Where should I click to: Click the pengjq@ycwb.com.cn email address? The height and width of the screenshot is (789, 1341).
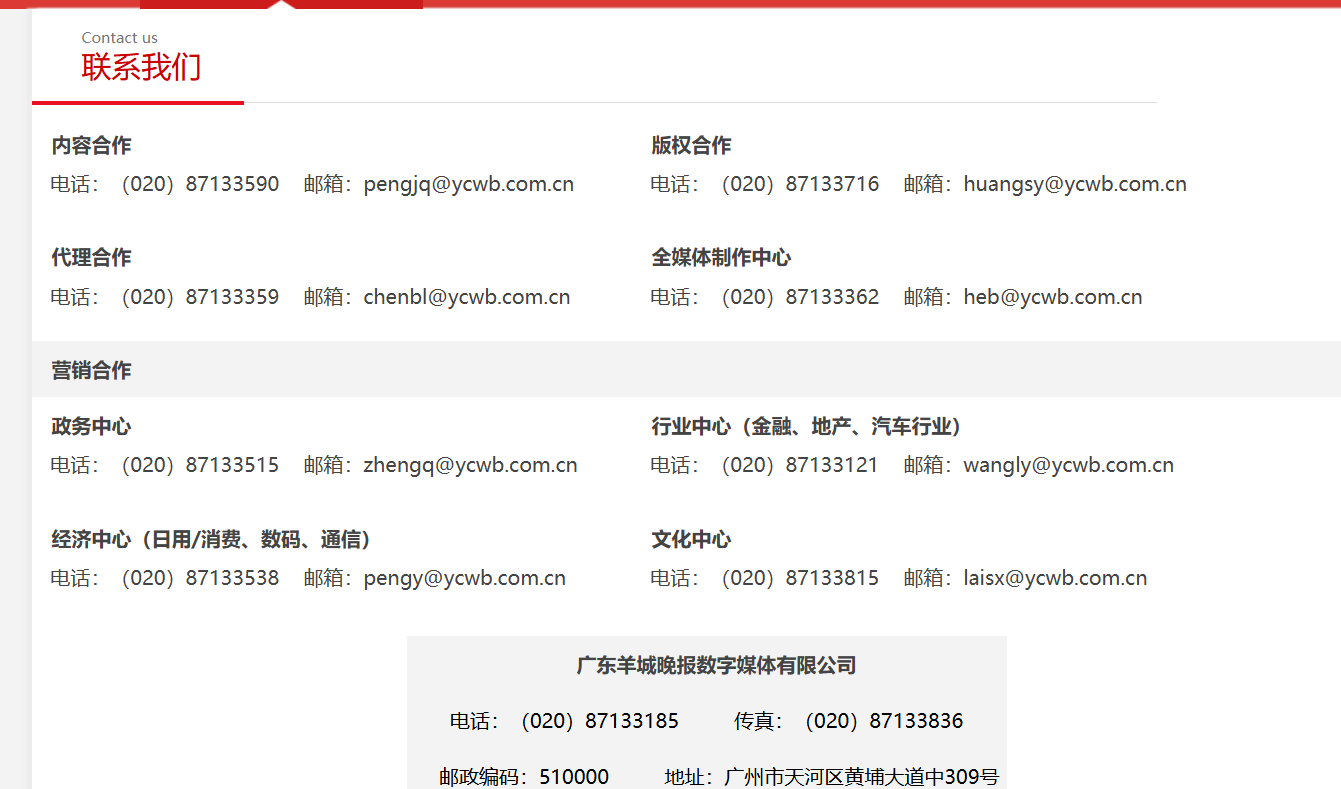coord(468,183)
